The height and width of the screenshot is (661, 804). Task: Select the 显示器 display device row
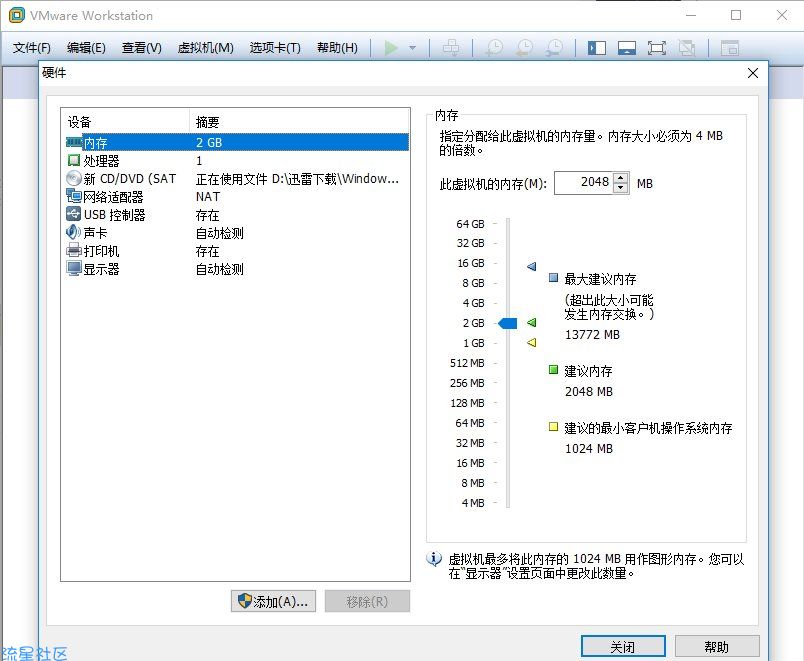[237, 269]
